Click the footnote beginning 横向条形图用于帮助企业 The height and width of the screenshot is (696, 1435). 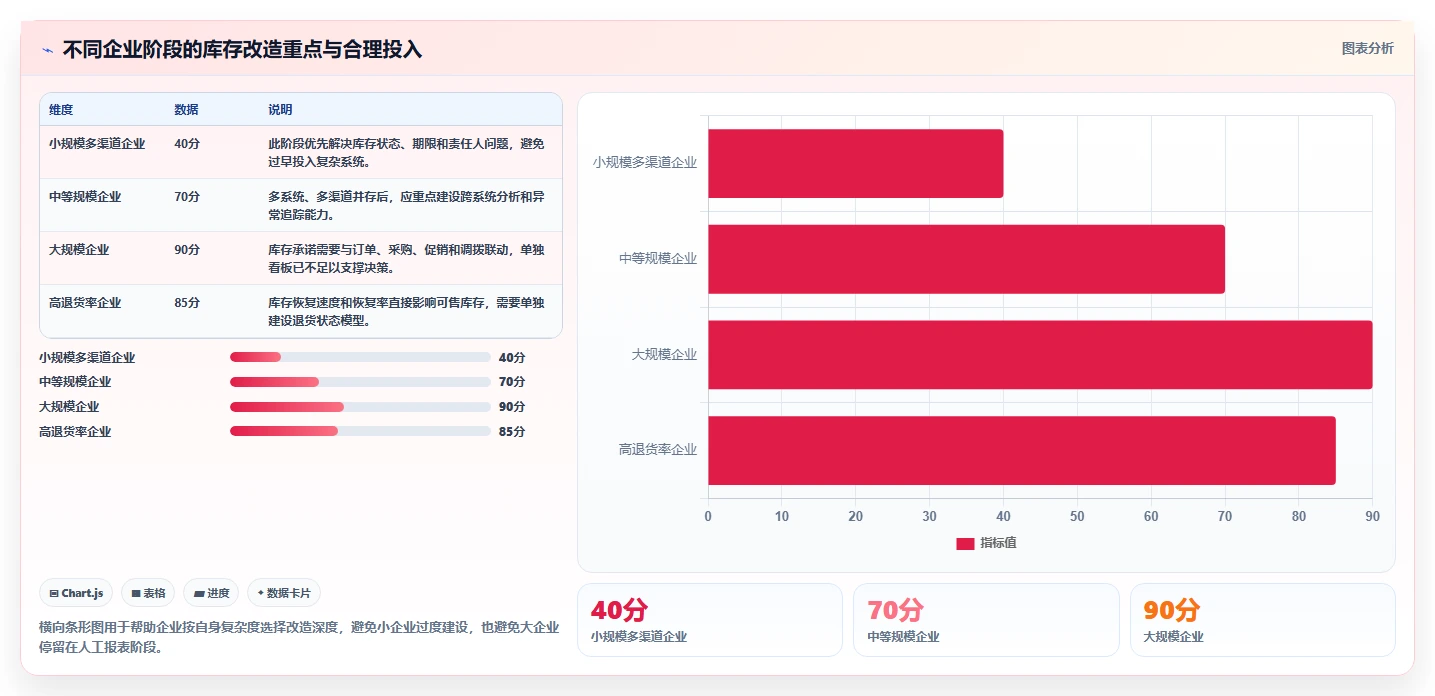click(299, 637)
